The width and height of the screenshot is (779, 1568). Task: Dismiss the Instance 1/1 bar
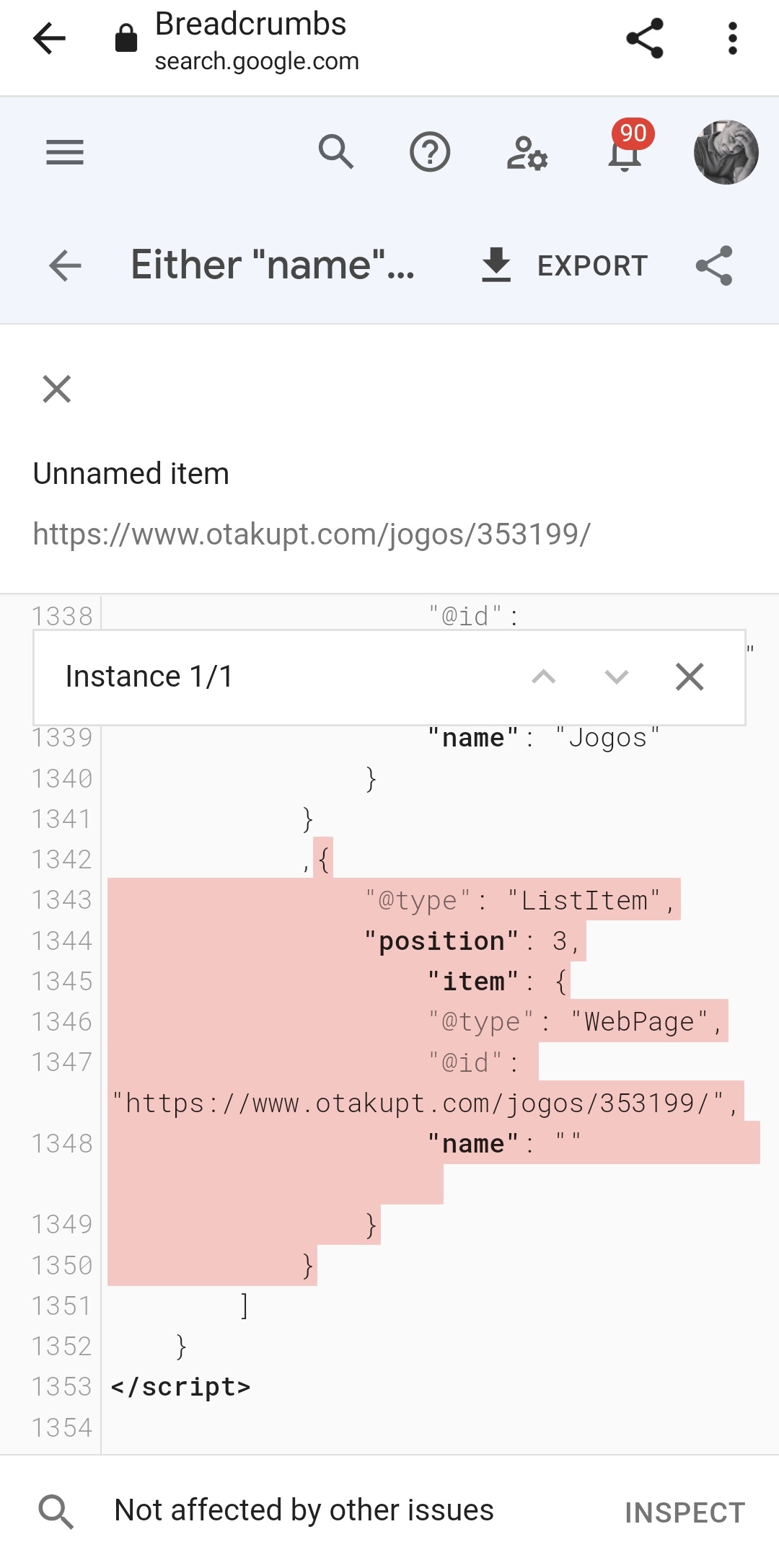tap(690, 677)
